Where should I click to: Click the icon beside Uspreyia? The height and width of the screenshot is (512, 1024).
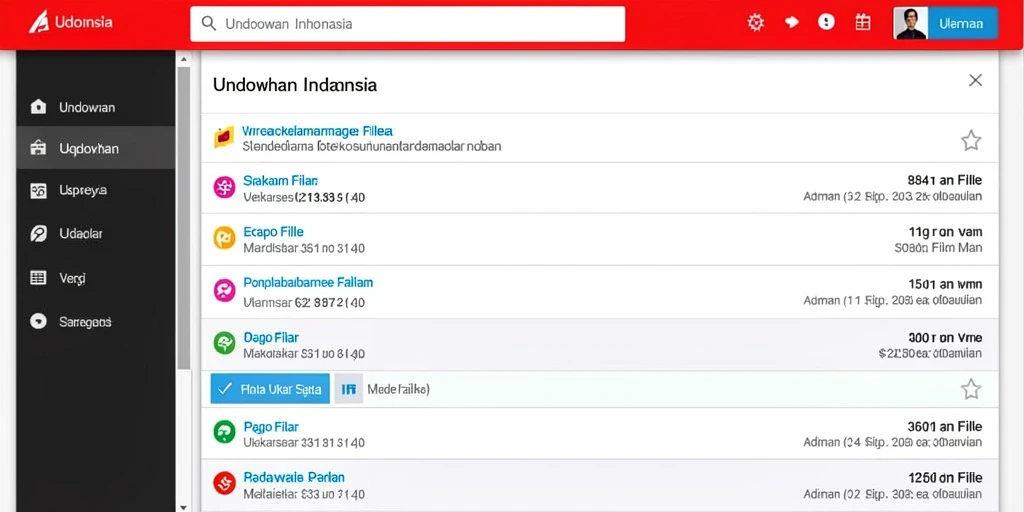(x=39, y=191)
